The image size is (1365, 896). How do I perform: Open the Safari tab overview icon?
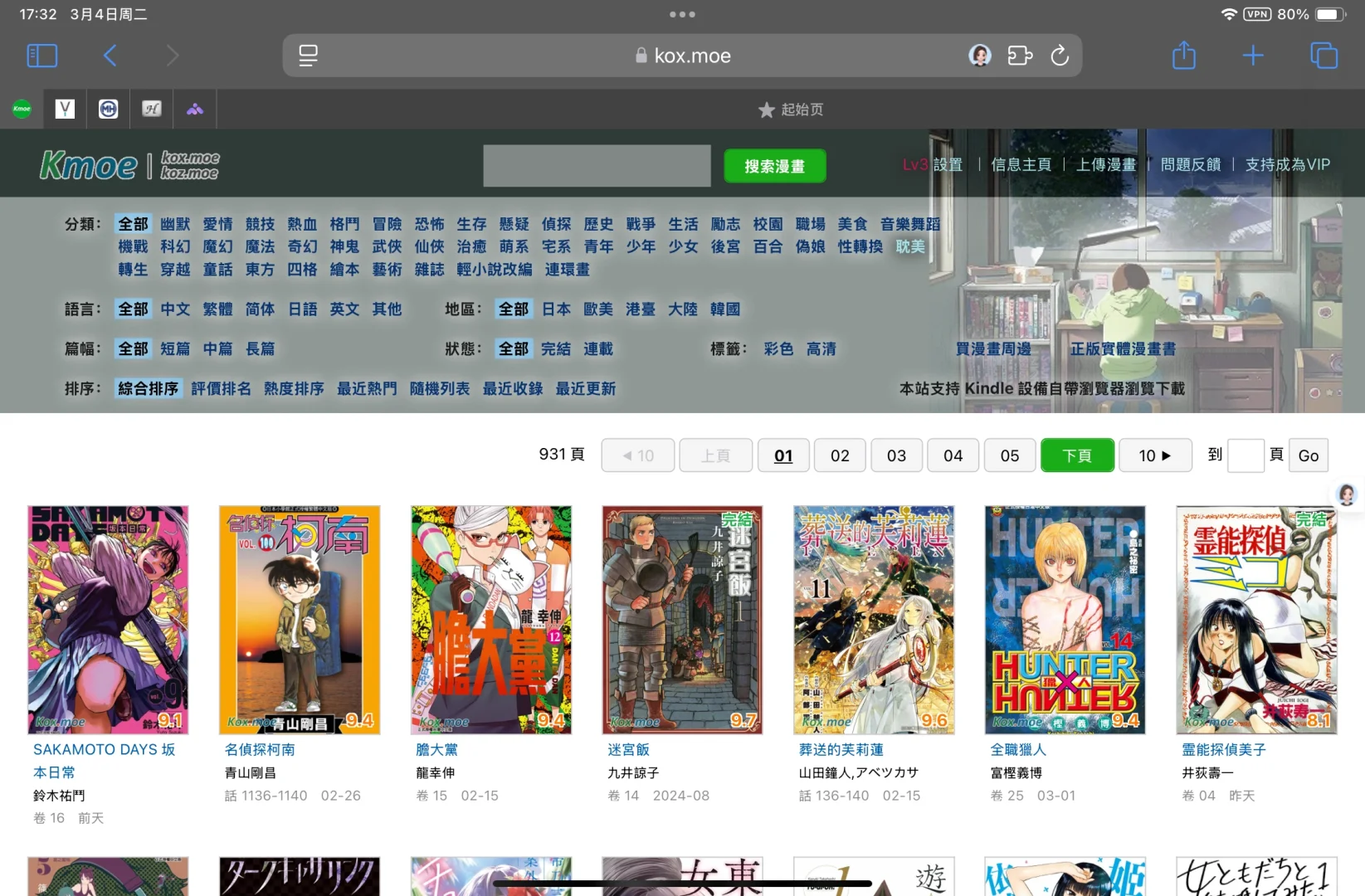point(1324,56)
